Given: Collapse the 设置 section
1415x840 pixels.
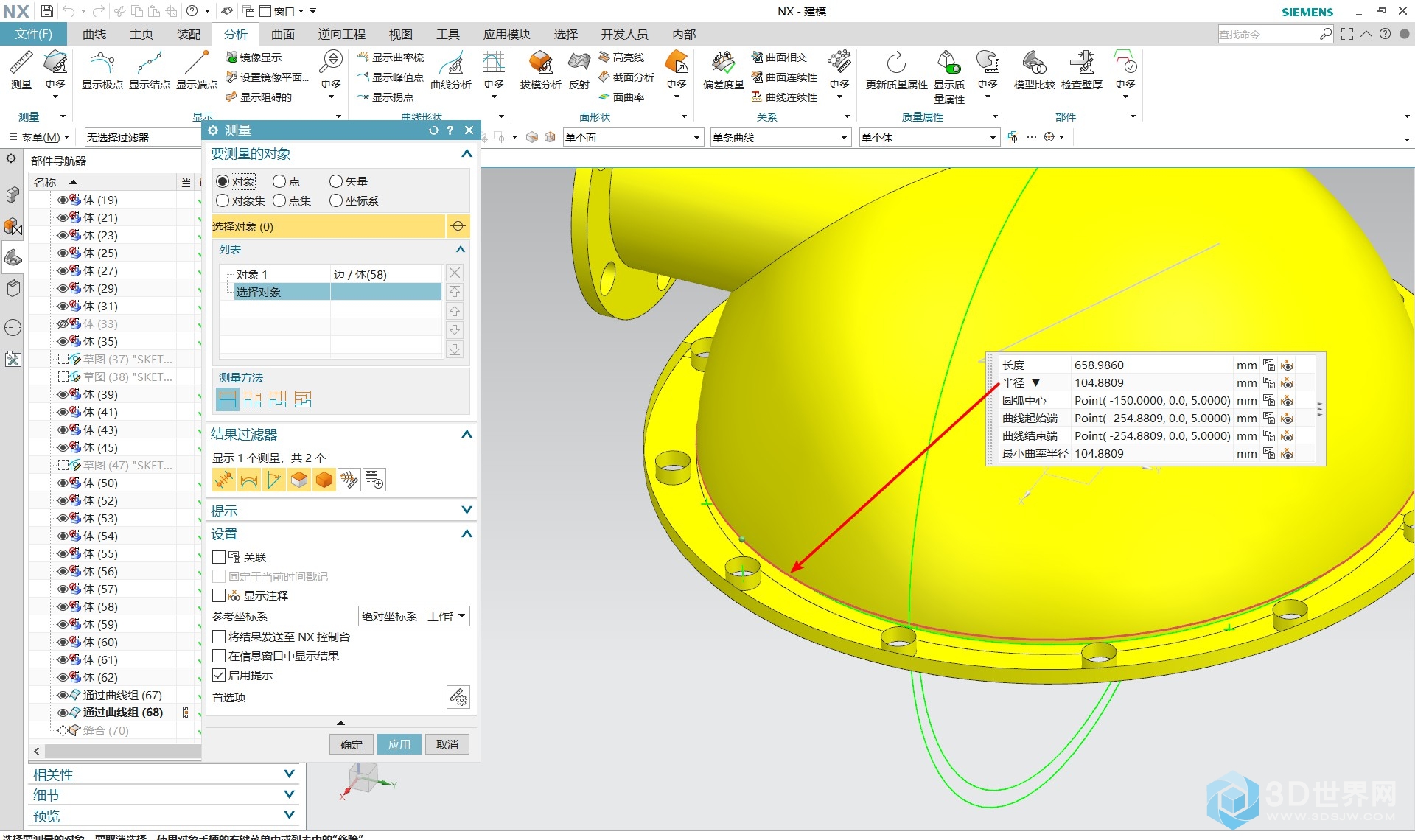Looking at the screenshot, I should pyautogui.click(x=467, y=533).
